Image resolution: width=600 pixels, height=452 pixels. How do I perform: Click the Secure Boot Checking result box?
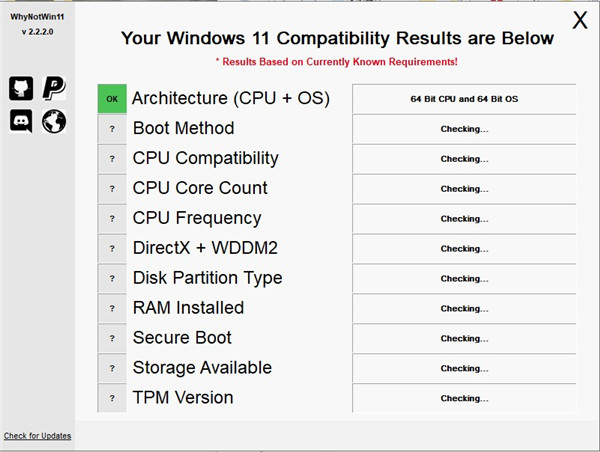[464, 339]
